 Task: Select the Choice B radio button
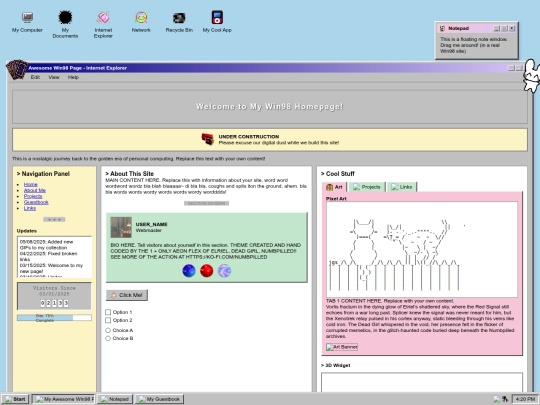click(108, 339)
